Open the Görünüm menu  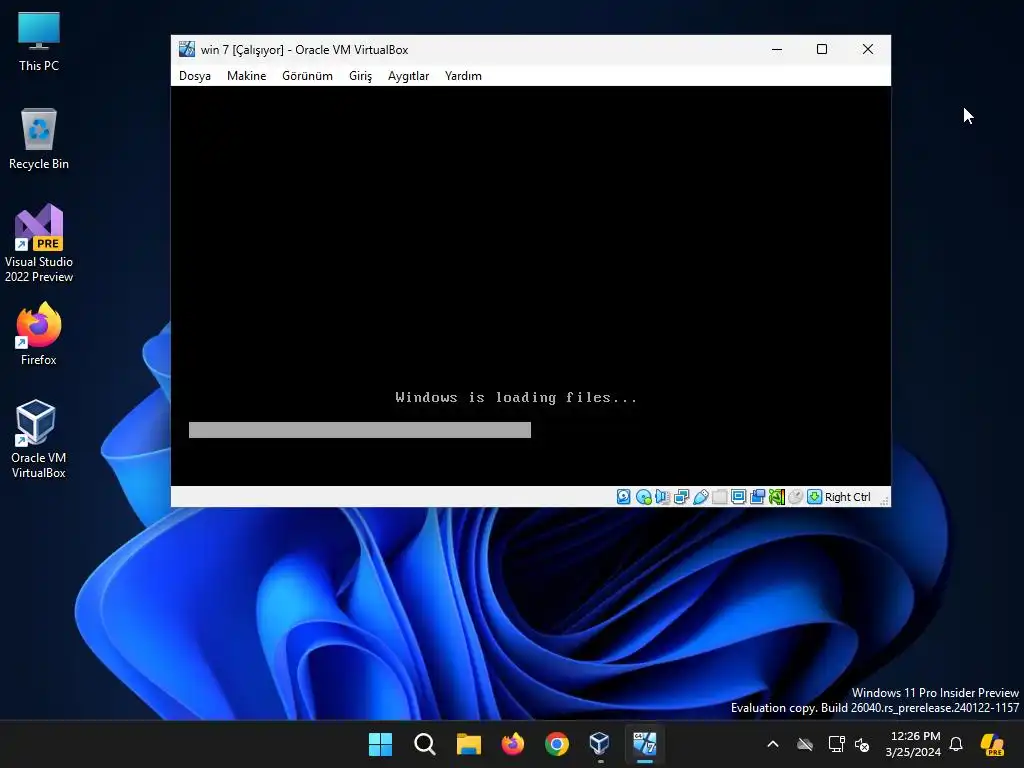click(307, 76)
